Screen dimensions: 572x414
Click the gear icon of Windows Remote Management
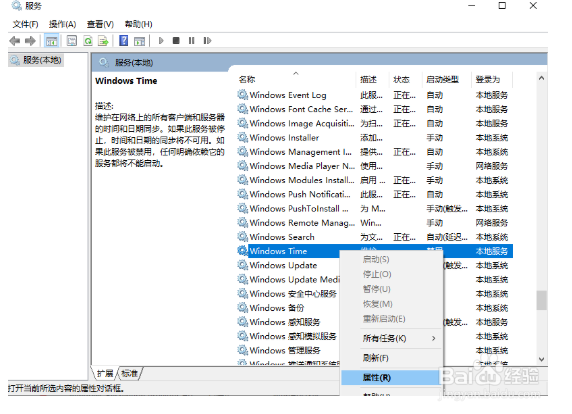click(243, 223)
